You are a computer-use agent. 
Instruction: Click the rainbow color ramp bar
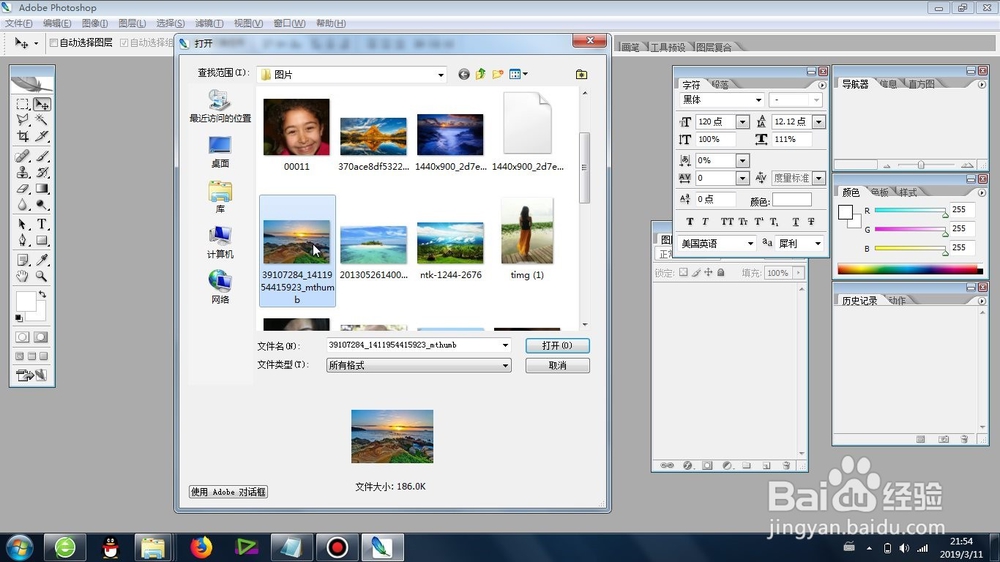click(x=910, y=269)
